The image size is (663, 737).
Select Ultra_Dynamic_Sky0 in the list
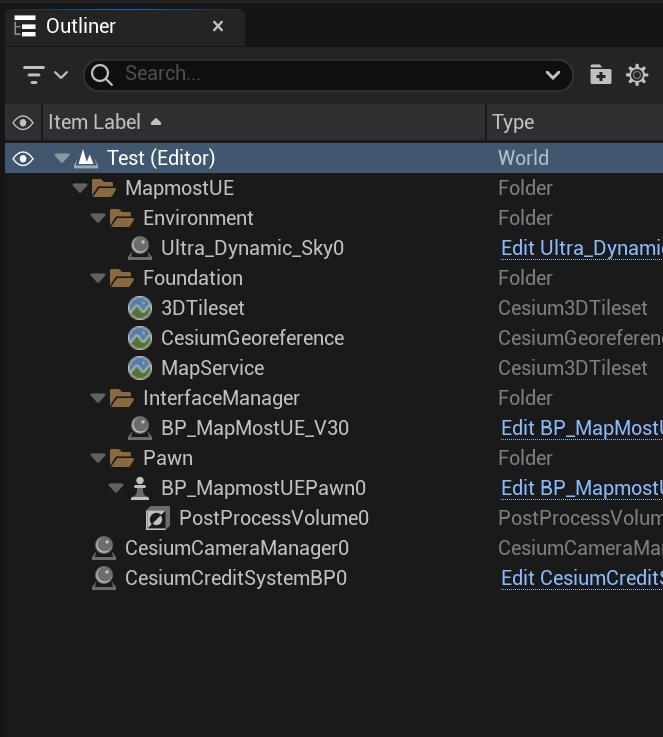click(252, 248)
